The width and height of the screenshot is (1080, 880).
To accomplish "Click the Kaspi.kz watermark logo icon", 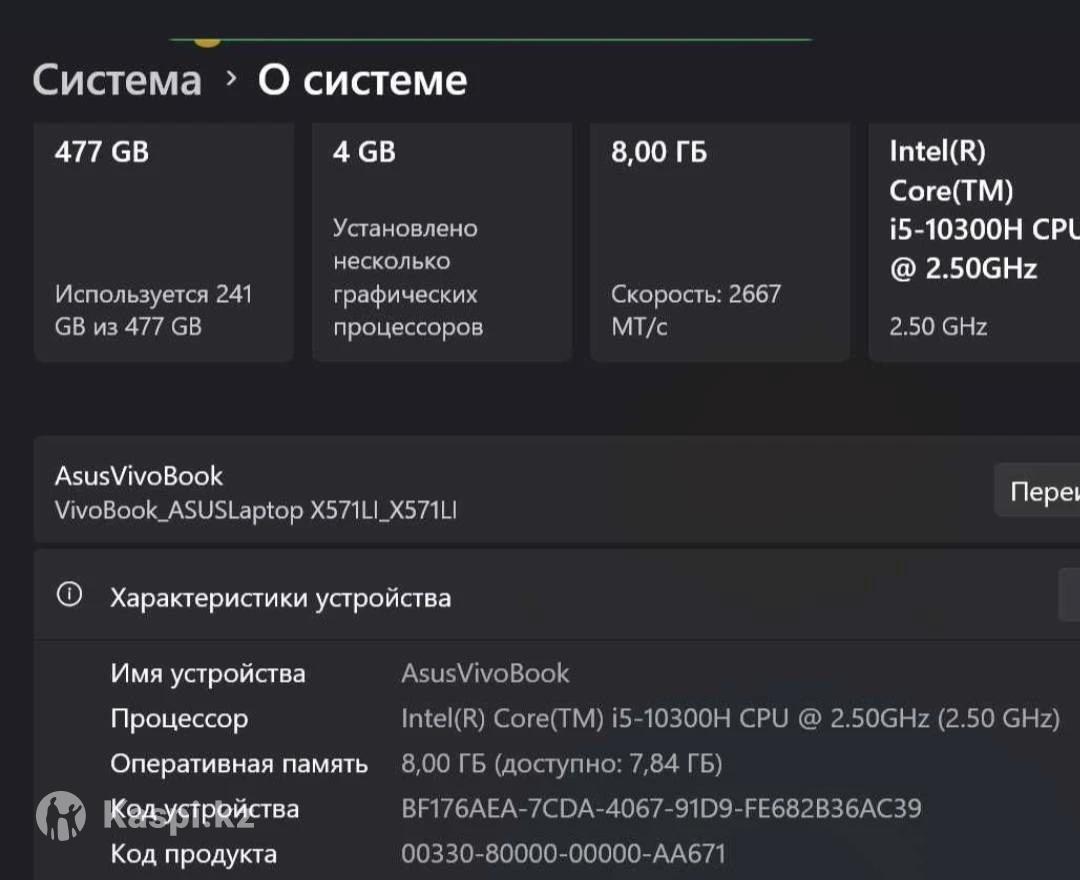I will [x=60, y=815].
